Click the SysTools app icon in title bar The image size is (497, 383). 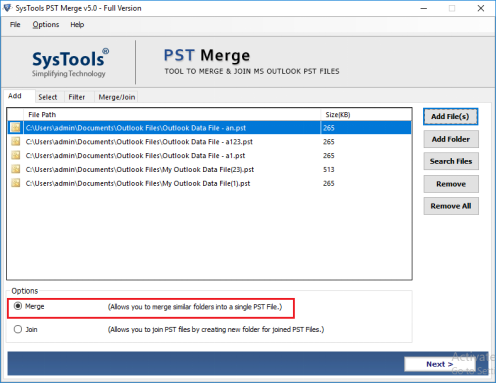[x=7, y=8]
